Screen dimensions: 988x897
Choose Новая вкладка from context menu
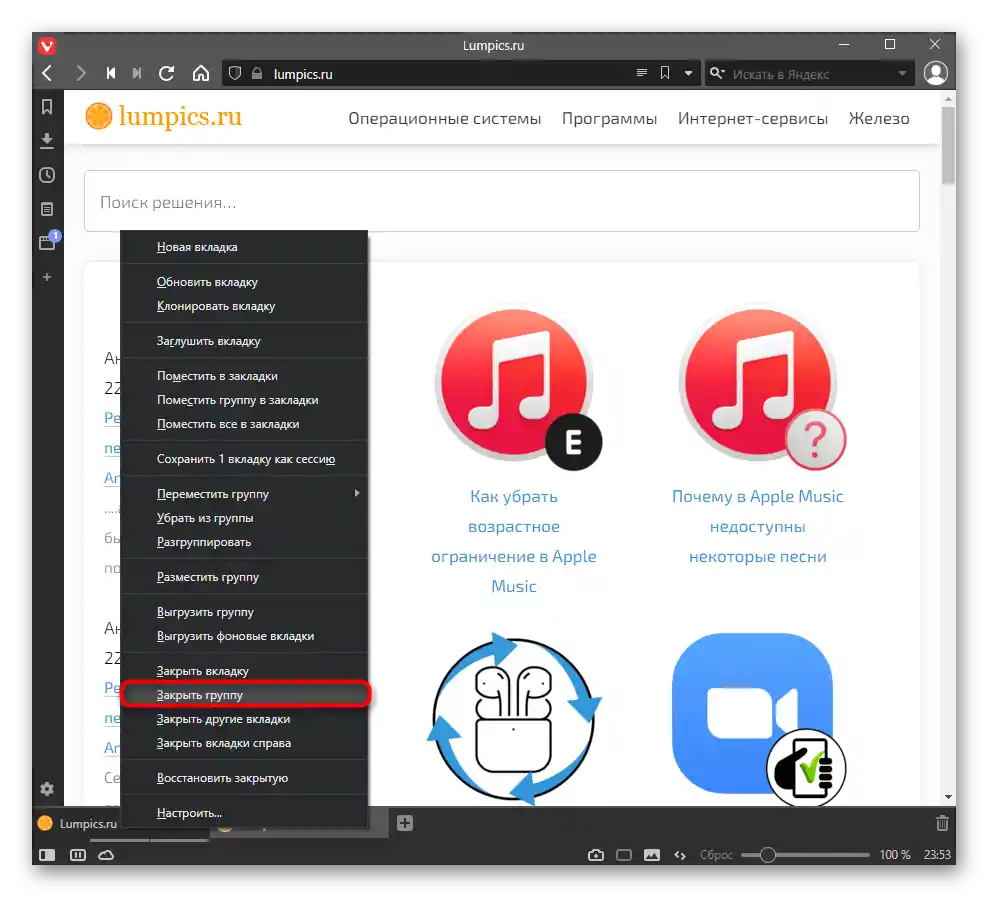[x=244, y=247]
